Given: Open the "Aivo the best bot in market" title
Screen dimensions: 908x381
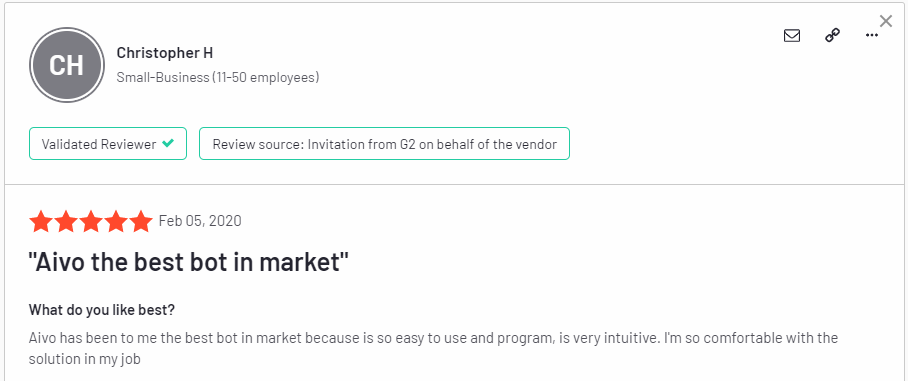Looking at the screenshot, I should [x=189, y=263].
